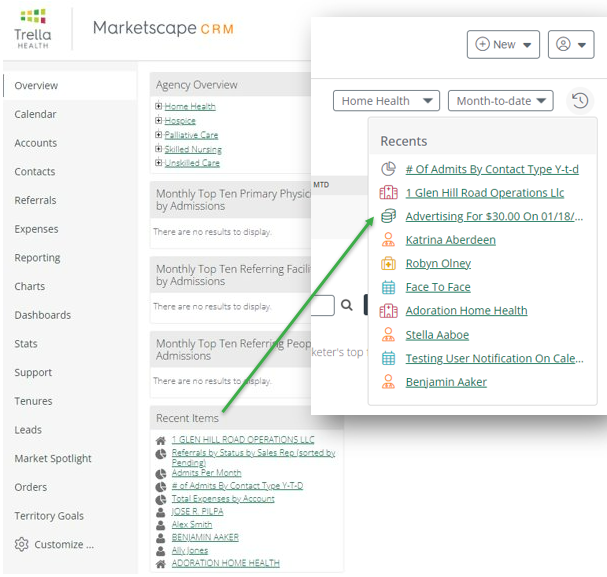Open the Recents history clock icon
This screenshot has width=607, height=577.
[x=580, y=101]
